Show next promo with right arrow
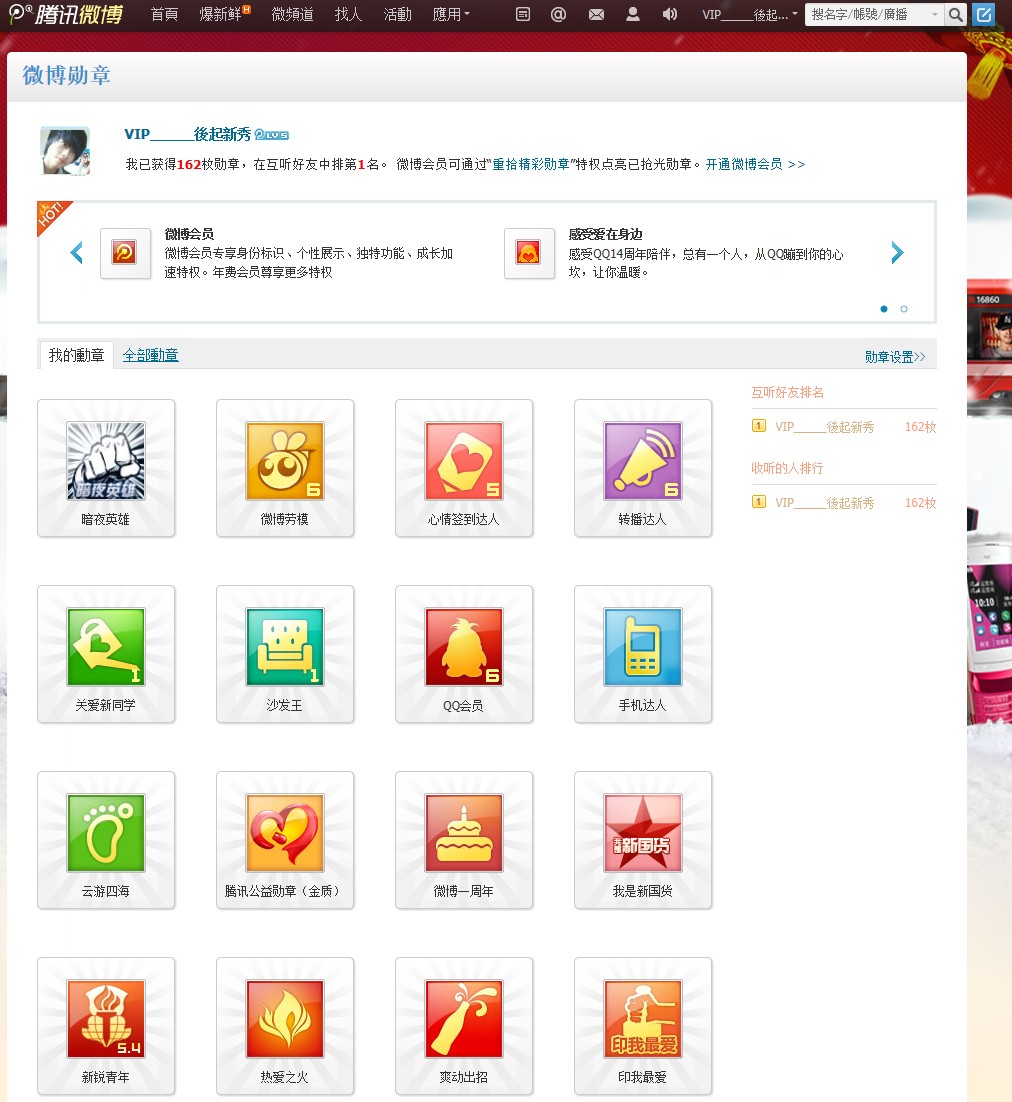 [x=897, y=252]
